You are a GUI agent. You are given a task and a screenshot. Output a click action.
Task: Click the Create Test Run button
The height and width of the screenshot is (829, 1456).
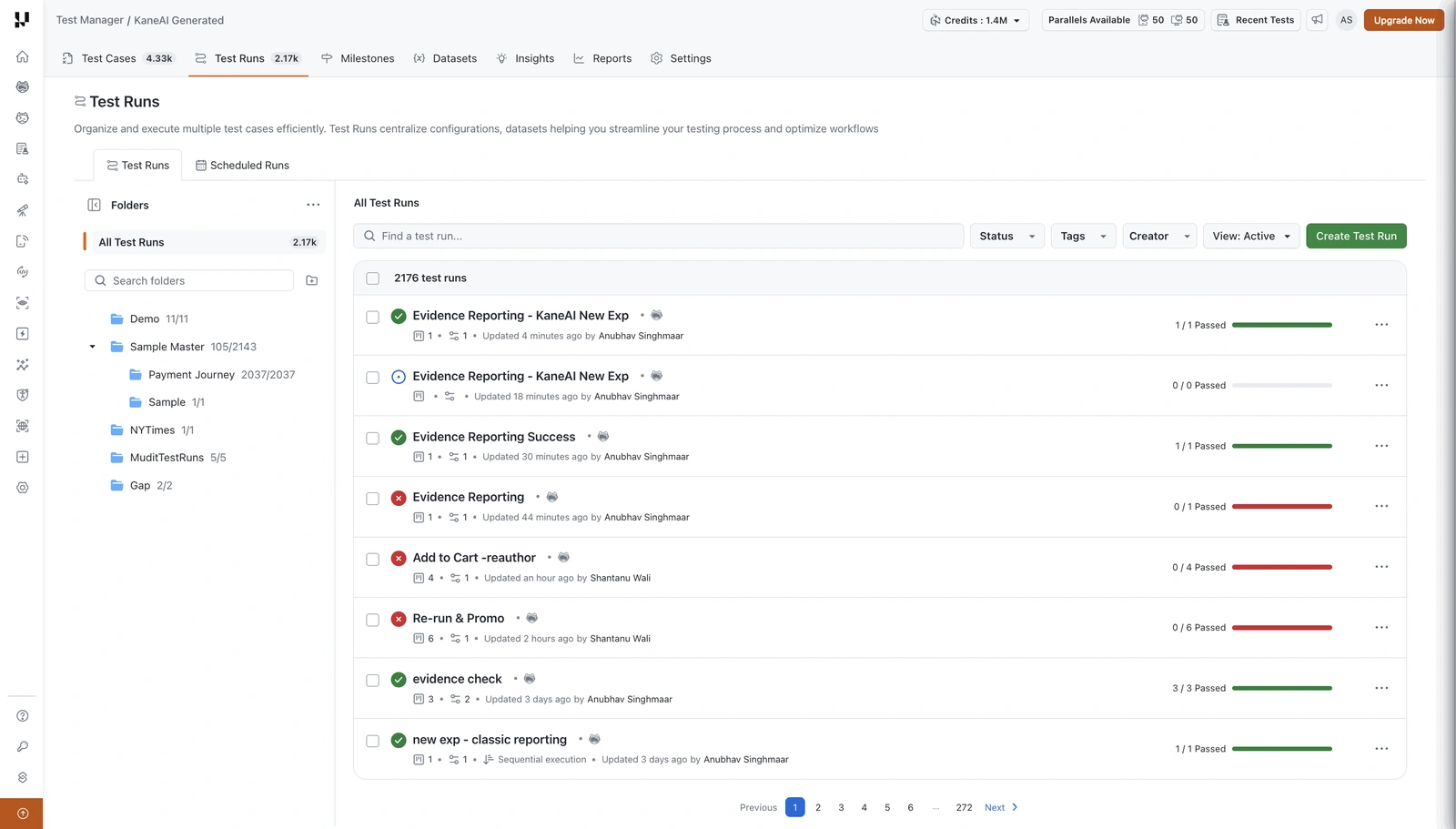coord(1356,236)
